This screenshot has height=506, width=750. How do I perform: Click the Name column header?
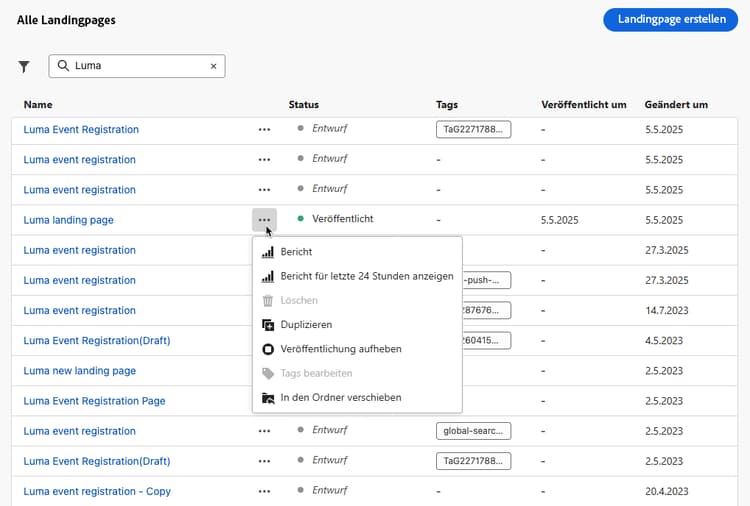point(38,104)
